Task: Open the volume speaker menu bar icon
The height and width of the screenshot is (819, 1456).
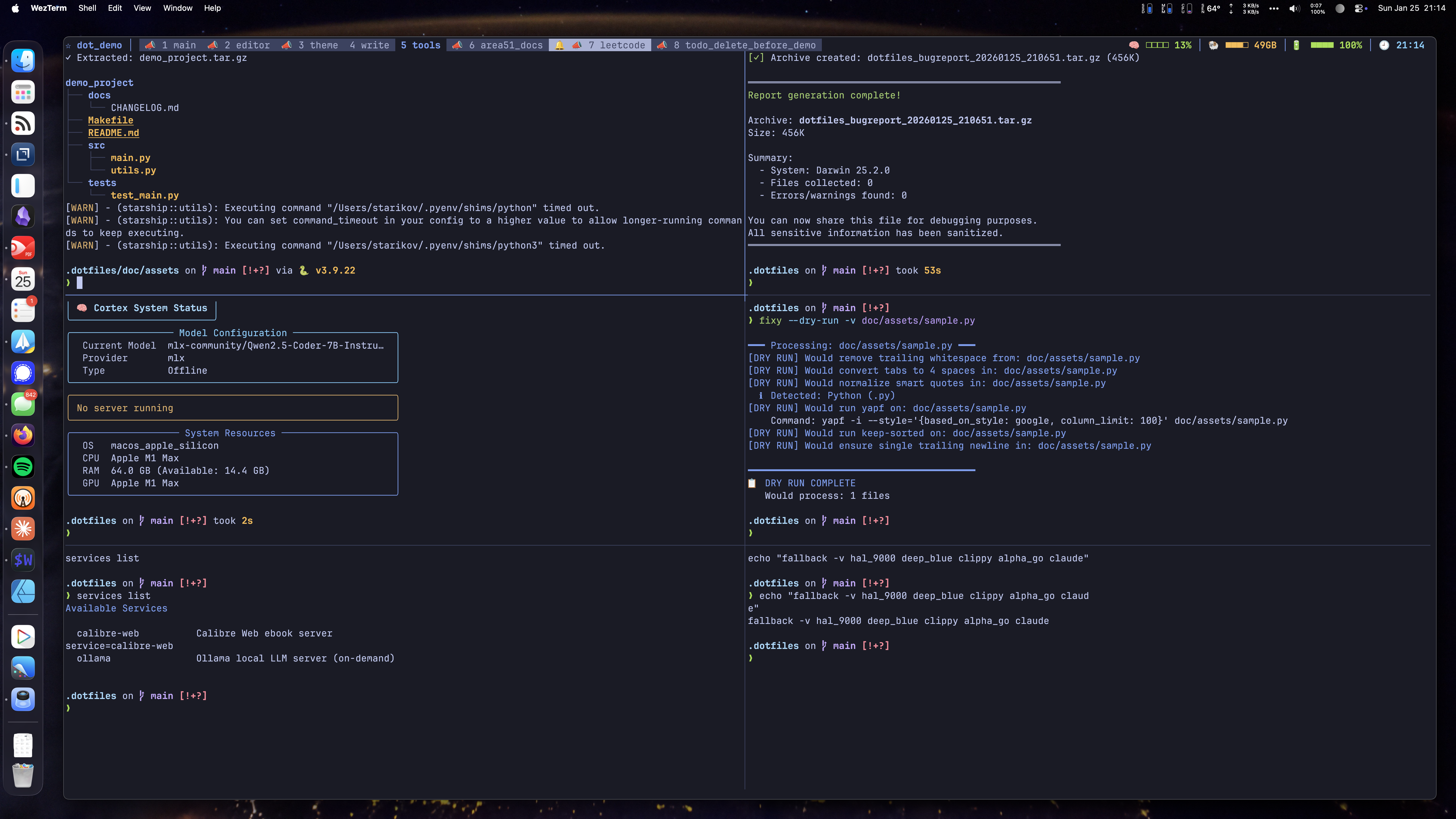Action: [1294, 9]
